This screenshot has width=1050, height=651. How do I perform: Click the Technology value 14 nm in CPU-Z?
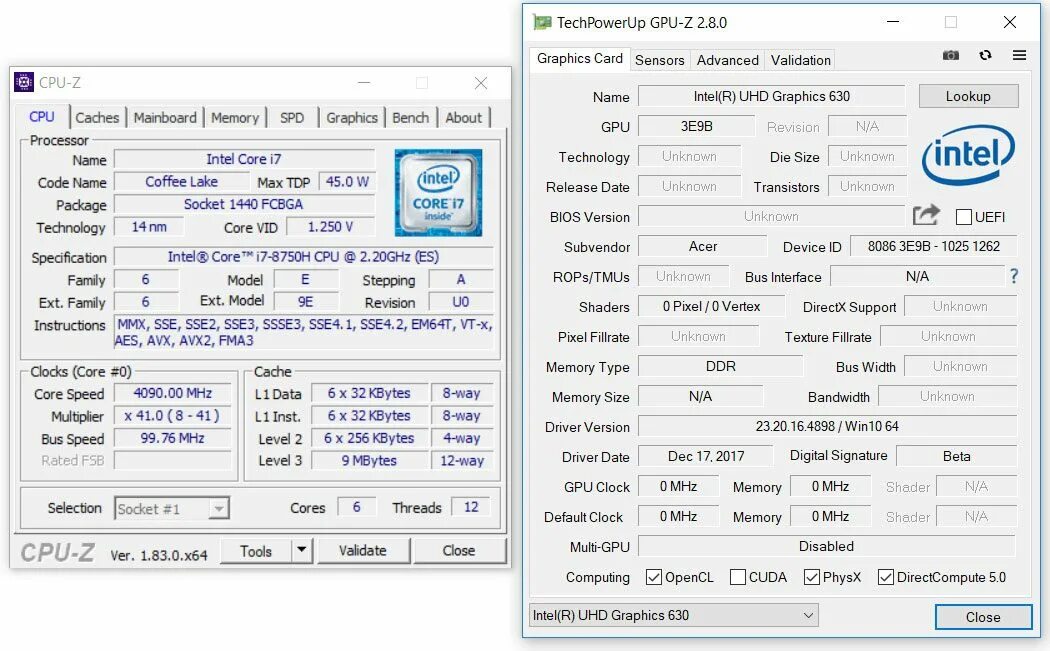pos(149,227)
